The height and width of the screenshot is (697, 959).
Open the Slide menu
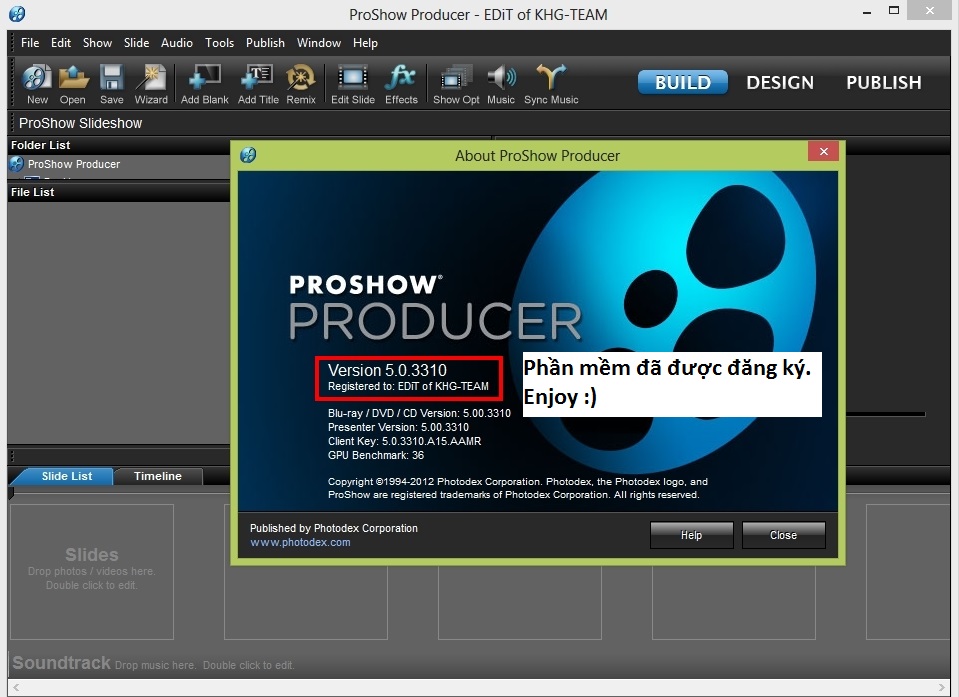click(x=136, y=43)
